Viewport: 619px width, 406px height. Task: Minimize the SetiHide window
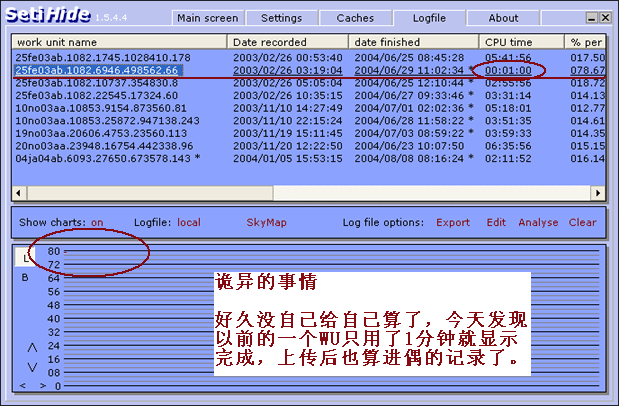click(x=591, y=17)
